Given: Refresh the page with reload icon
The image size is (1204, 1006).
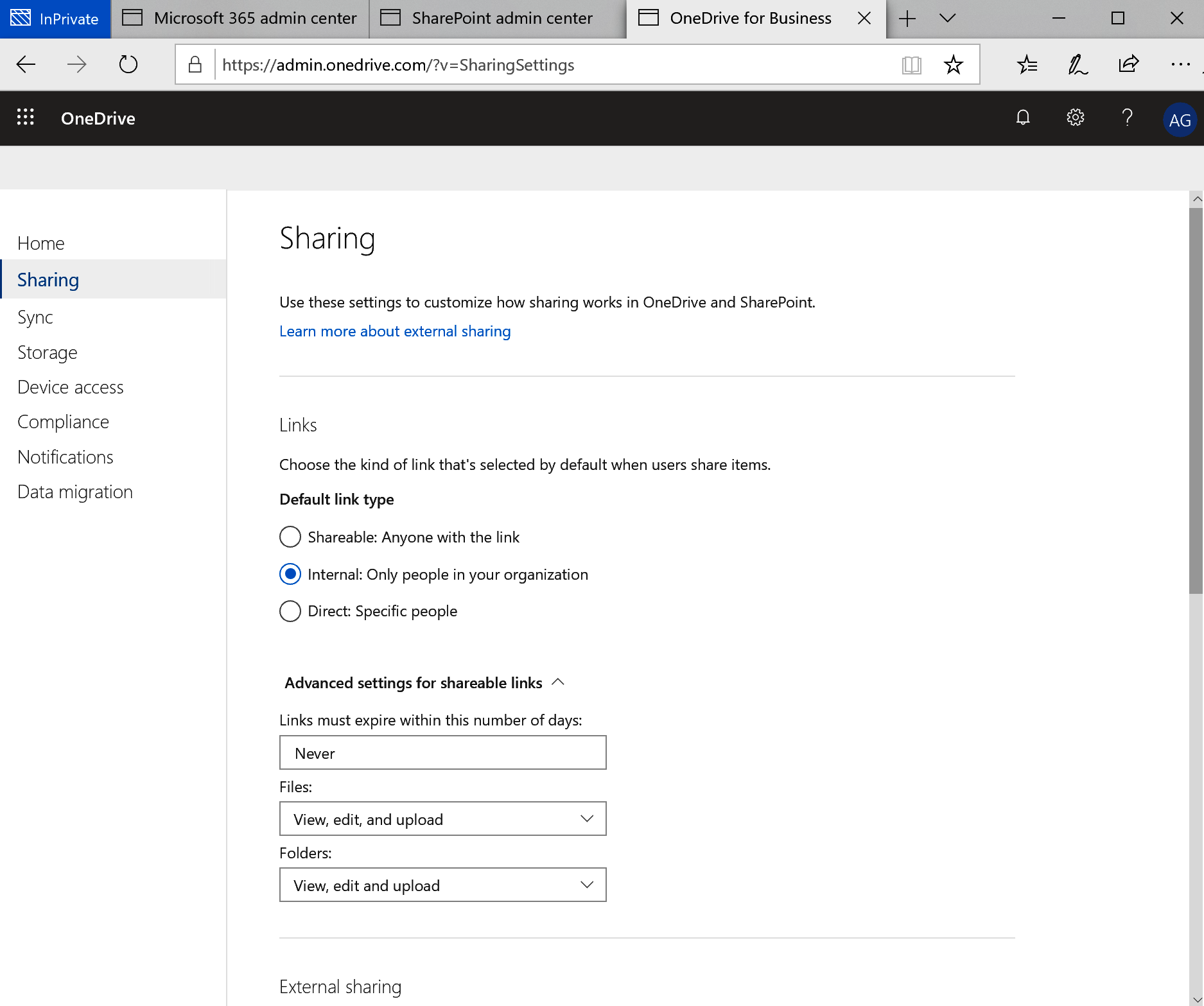Looking at the screenshot, I should pos(128,64).
